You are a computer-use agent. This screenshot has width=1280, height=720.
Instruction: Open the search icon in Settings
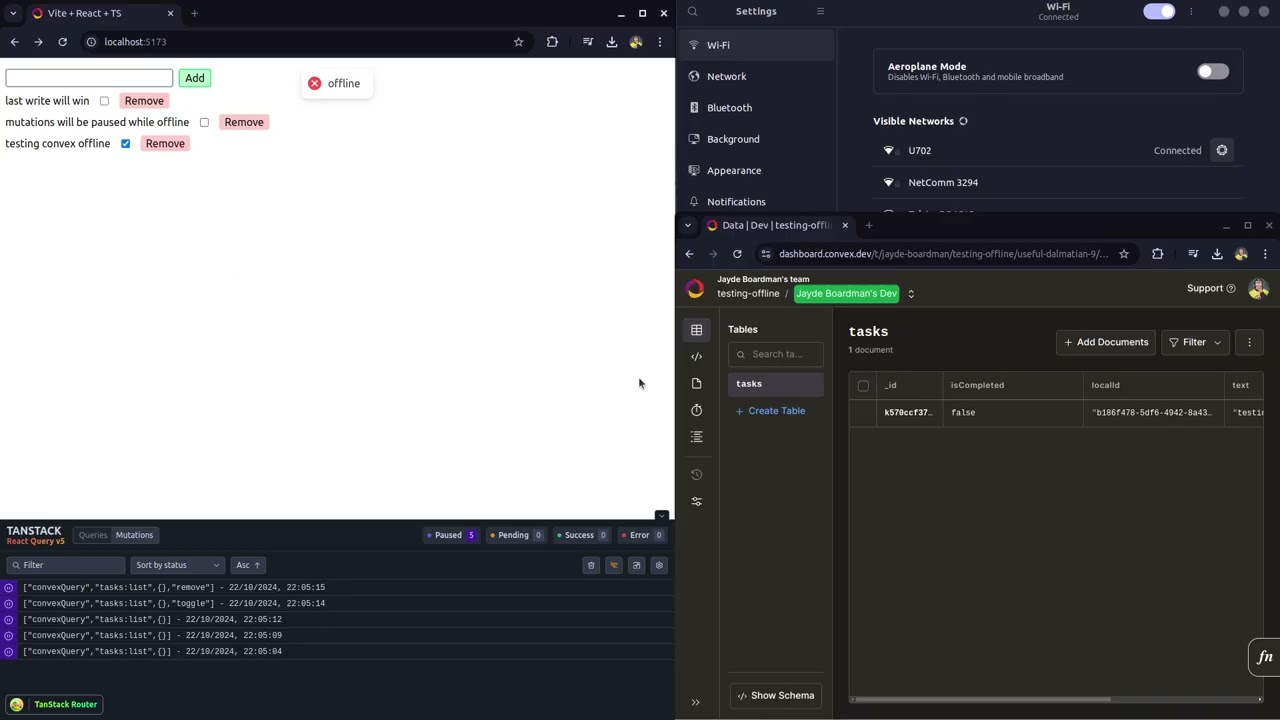point(692,12)
